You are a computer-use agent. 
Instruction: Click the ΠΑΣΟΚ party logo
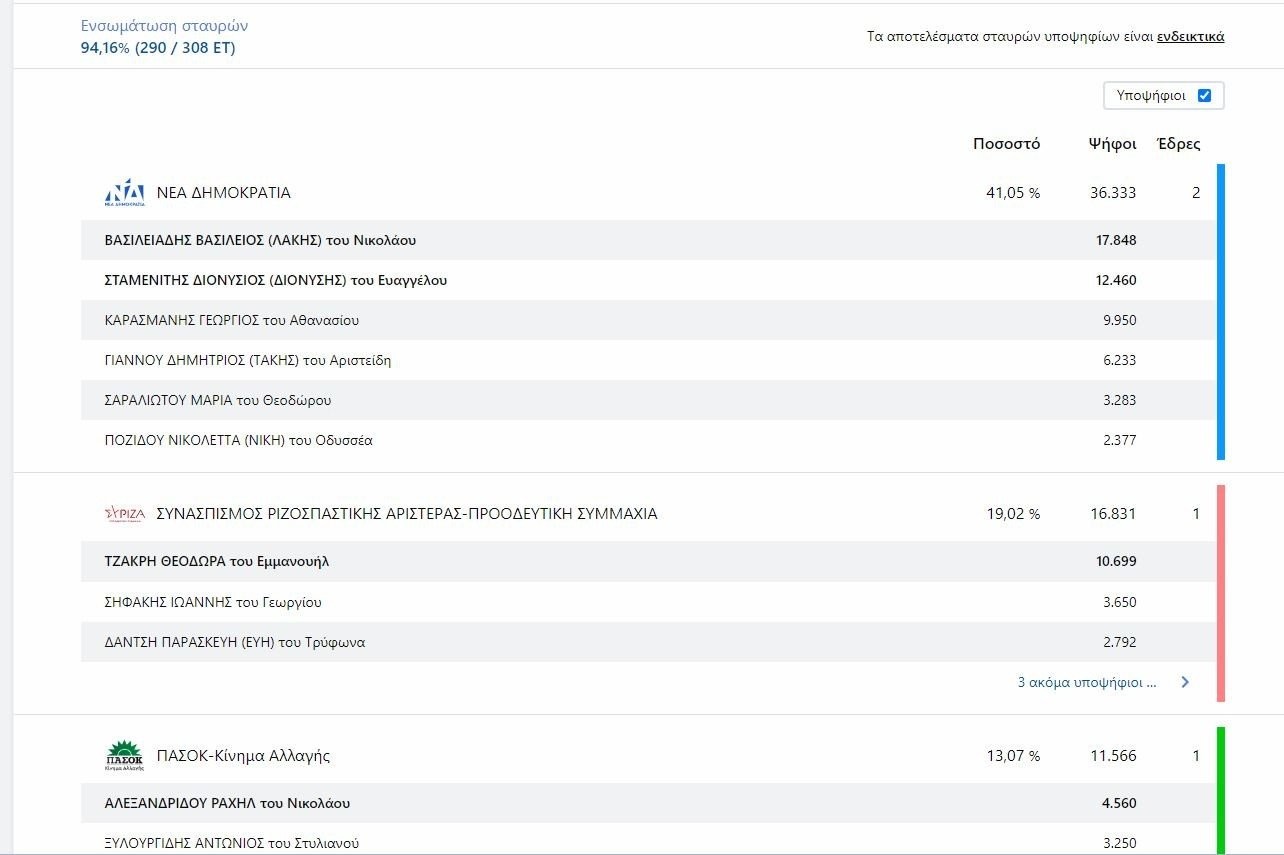tap(125, 756)
